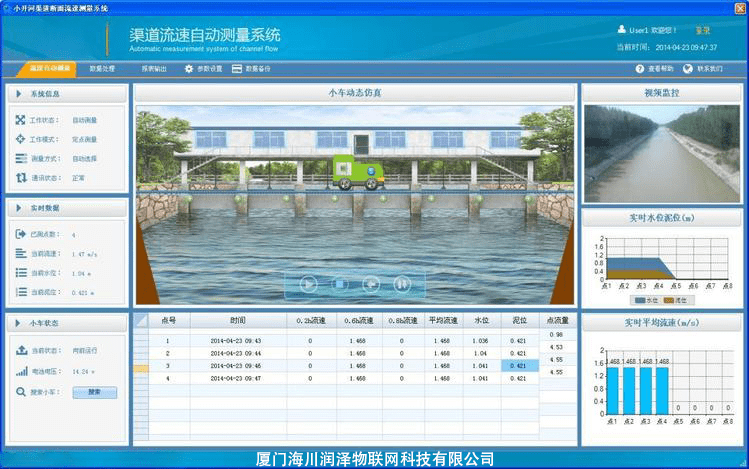749x469 pixels.
Task: Switch to the 数据处理 tab
Action: 102,69
